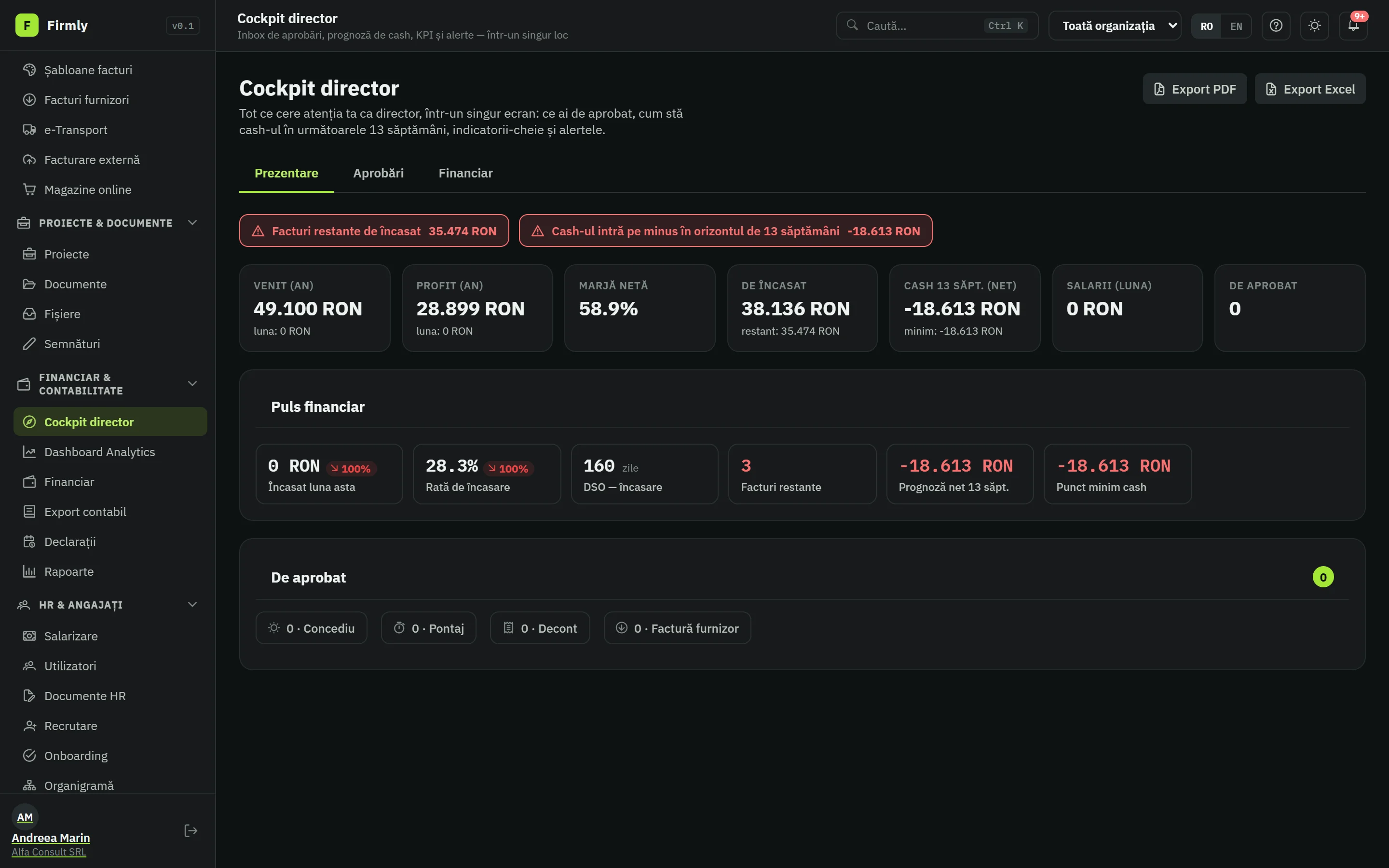Click the cash minus 13 săptămâni alert
Screen dimensions: 1389x868
pyautogui.click(x=725, y=231)
